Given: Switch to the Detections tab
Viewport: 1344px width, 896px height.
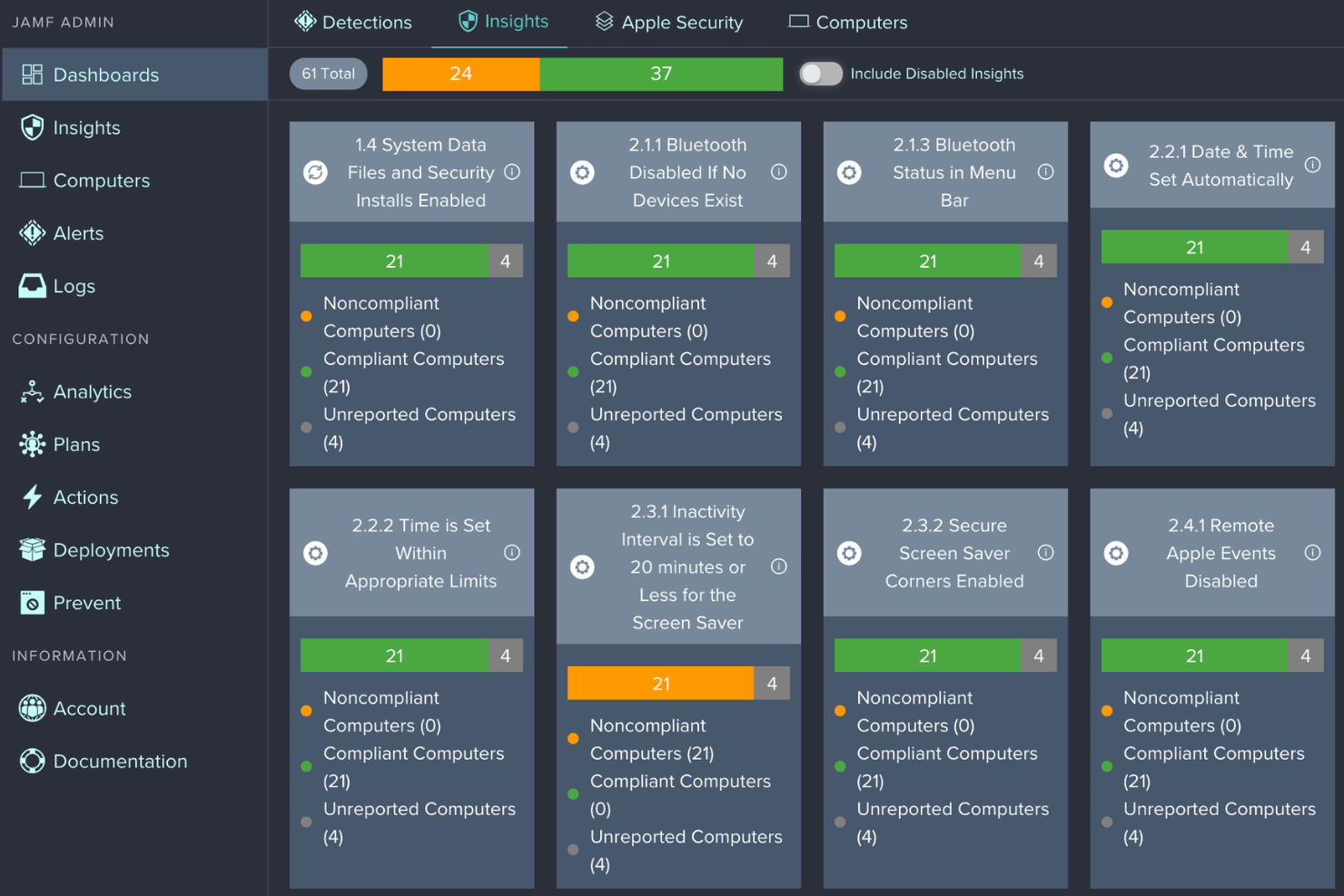Looking at the screenshot, I should 353,23.
